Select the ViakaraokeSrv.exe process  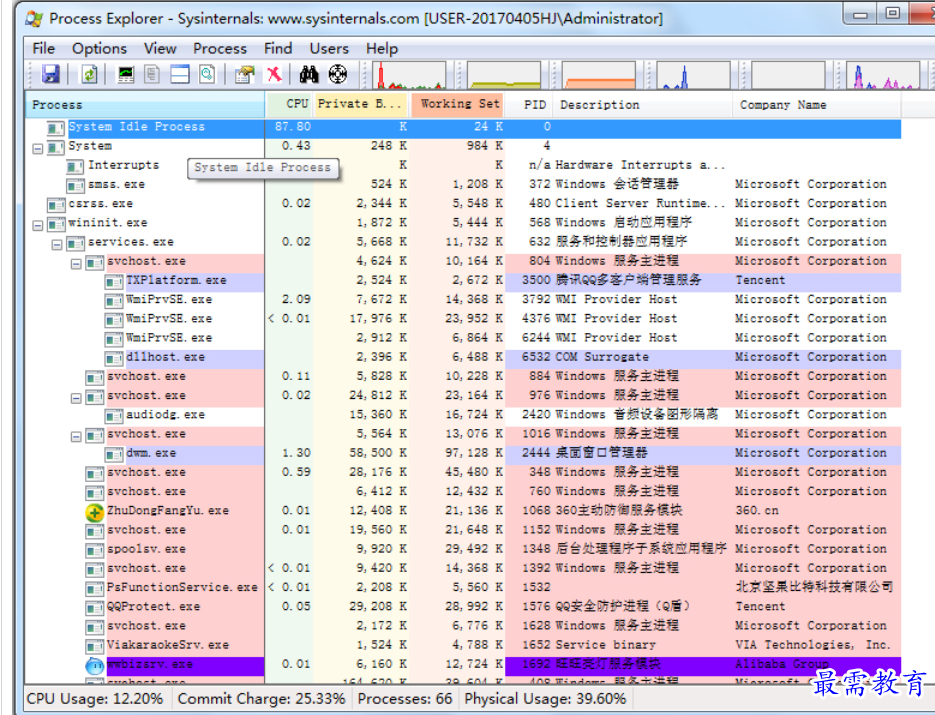pos(463,645)
